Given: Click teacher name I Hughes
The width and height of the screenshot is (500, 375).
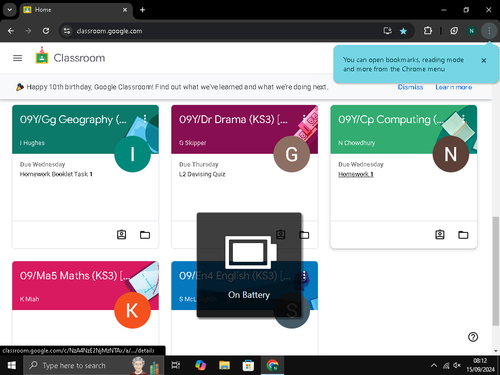Looking at the screenshot, I should 32,143.
